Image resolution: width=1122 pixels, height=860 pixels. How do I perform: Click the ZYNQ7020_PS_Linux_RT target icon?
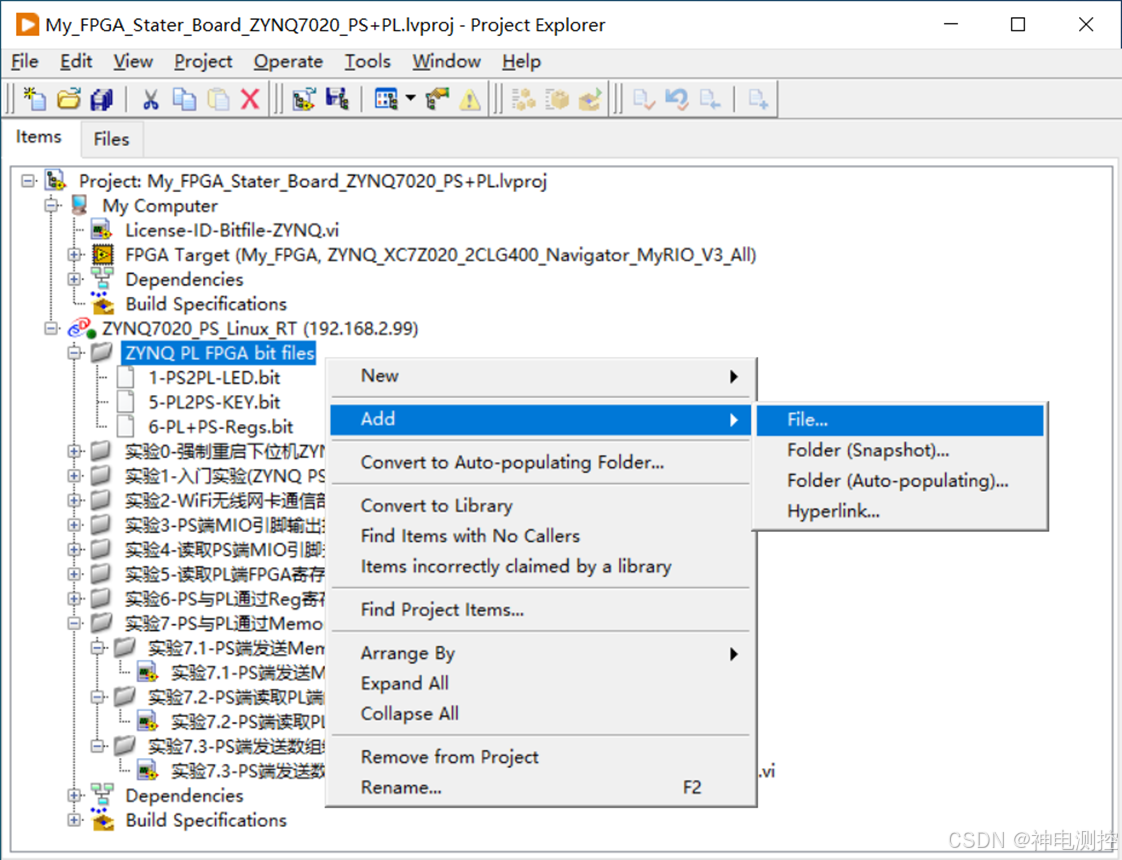click(82, 328)
